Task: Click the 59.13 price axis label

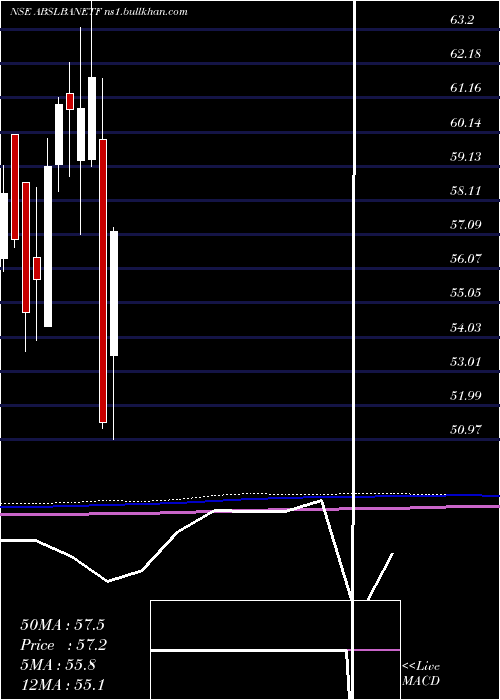Action: [x=466, y=156]
